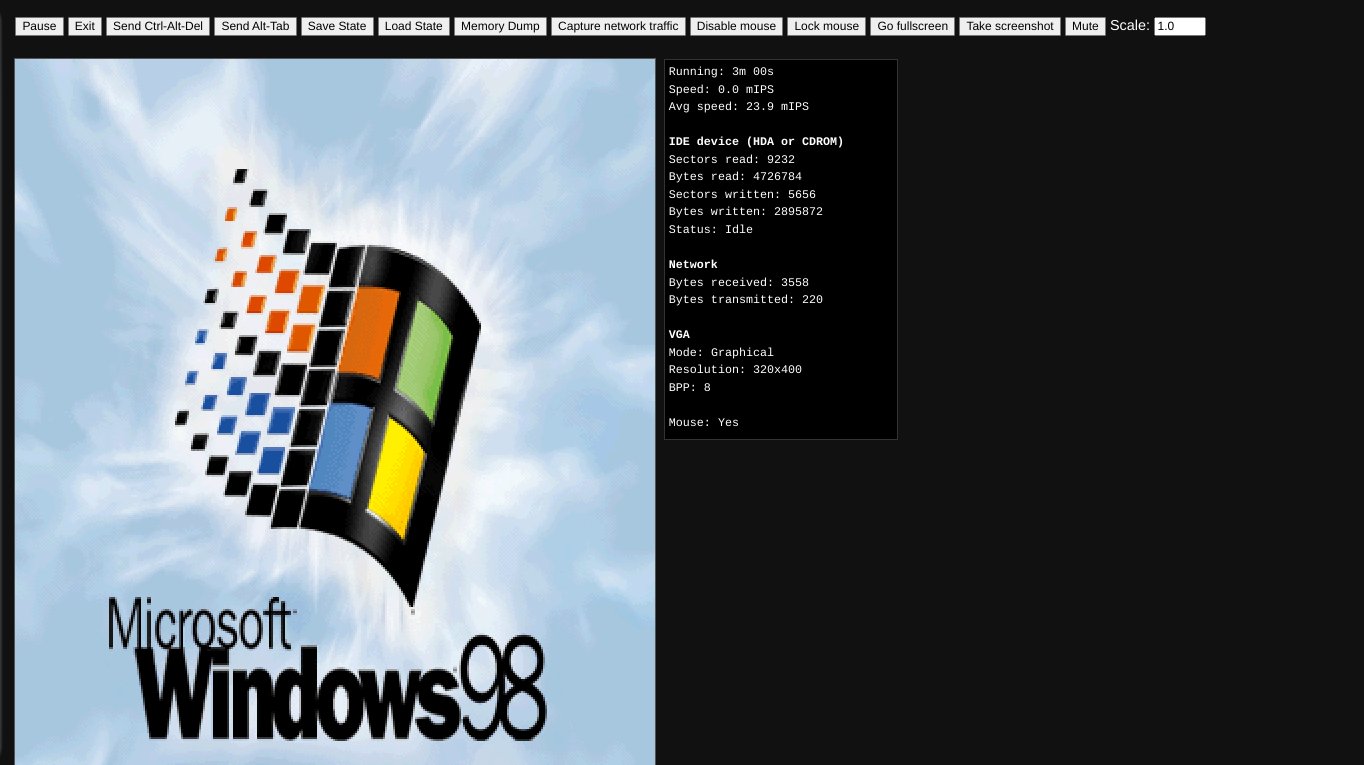The width and height of the screenshot is (1364, 765).
Task: Click the 'Network' heading
Action: coord(693,265)
